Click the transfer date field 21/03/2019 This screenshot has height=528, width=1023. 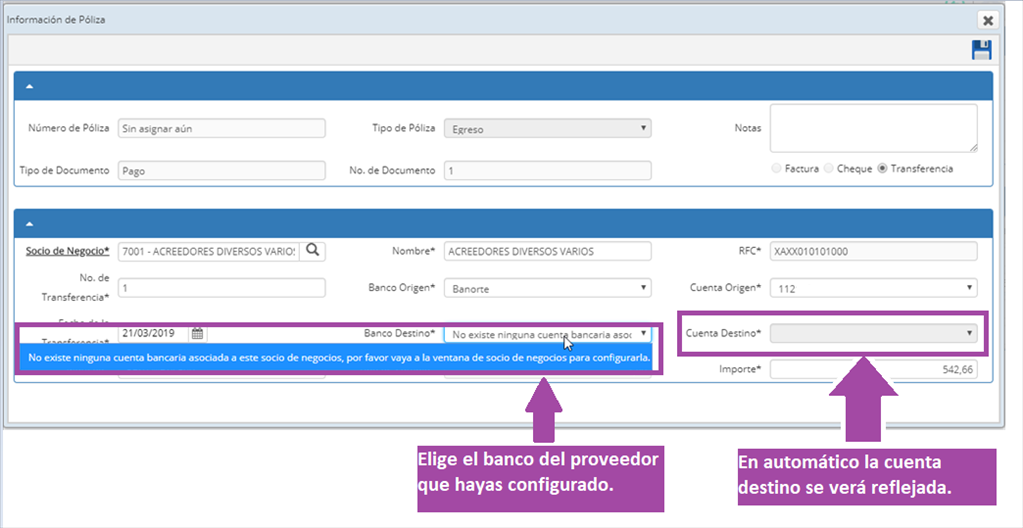[155, 334]
